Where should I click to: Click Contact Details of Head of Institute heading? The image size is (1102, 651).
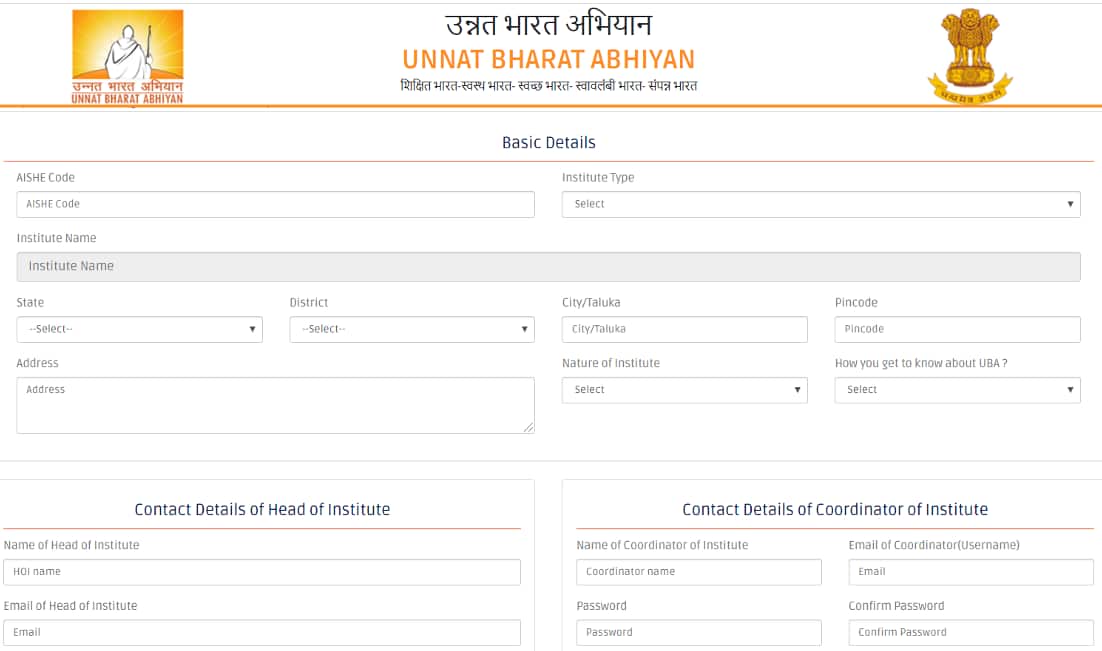tap(262, 510)
